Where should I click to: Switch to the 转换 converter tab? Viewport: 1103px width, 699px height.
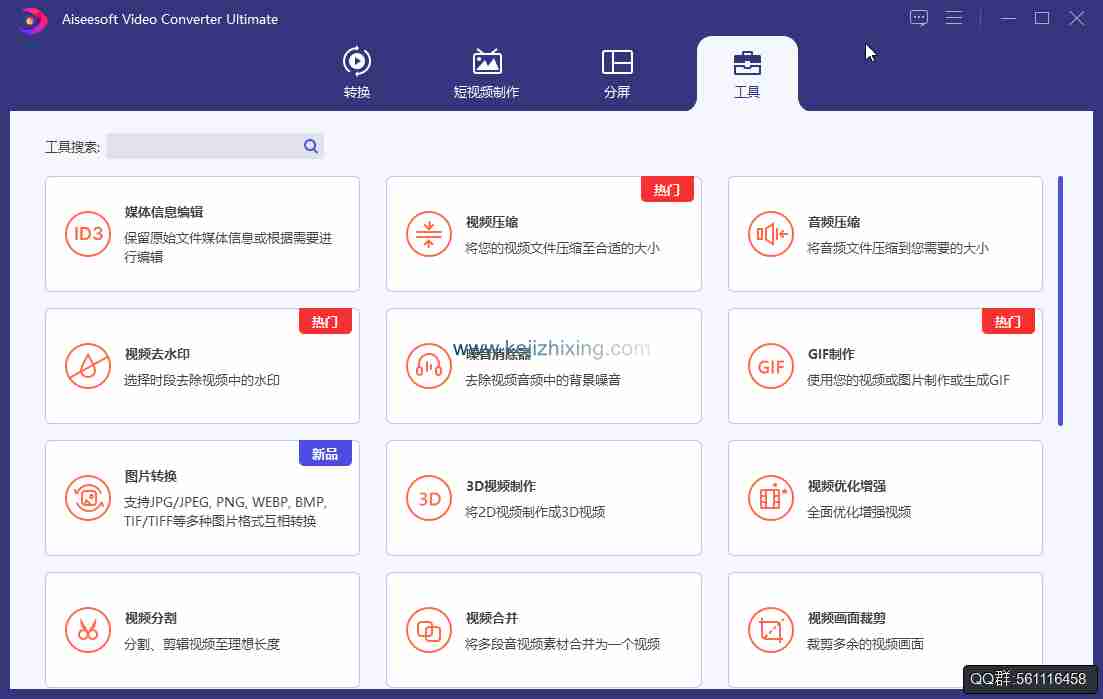[x=357, y=73]
